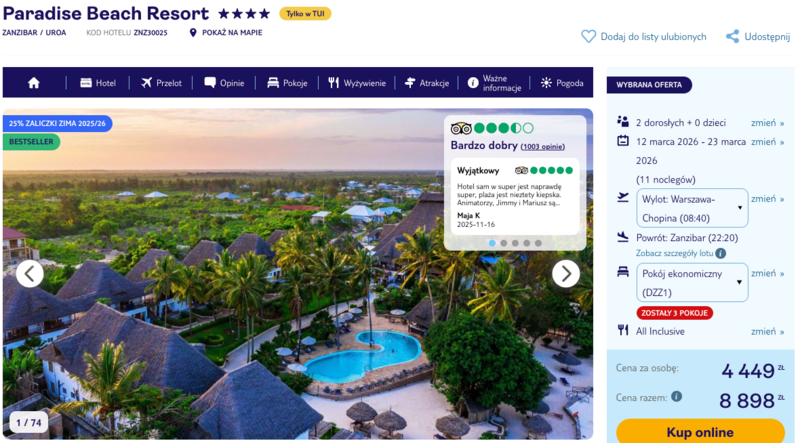Click the Udostępnij share icon
This screenshot has height=443, width=800.
[733, 37]
